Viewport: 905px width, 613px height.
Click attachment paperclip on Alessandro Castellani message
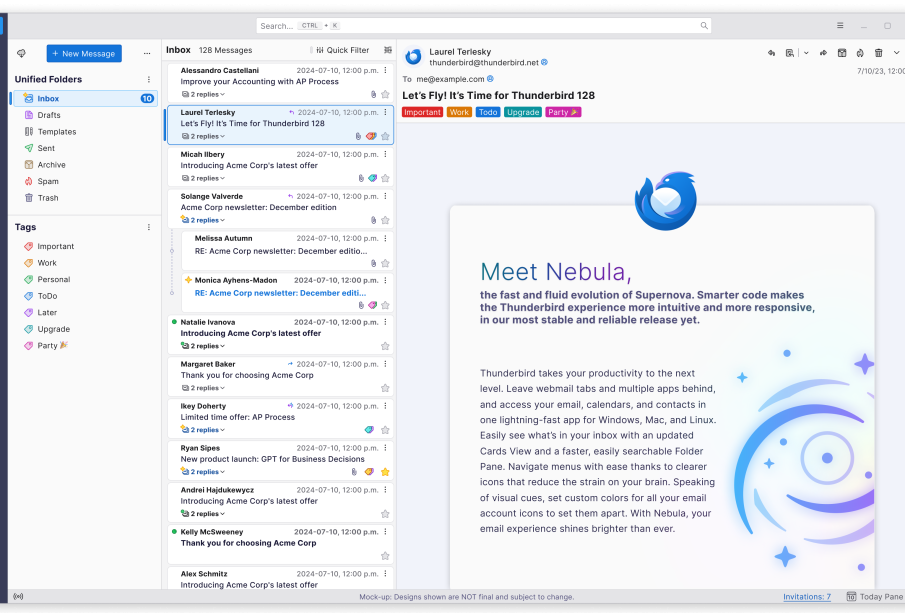(x=373, y=94)
